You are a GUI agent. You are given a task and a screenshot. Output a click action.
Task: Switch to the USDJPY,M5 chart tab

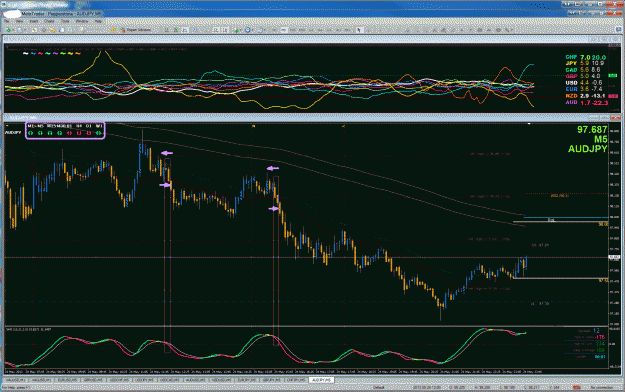click(x=144, y=380)
